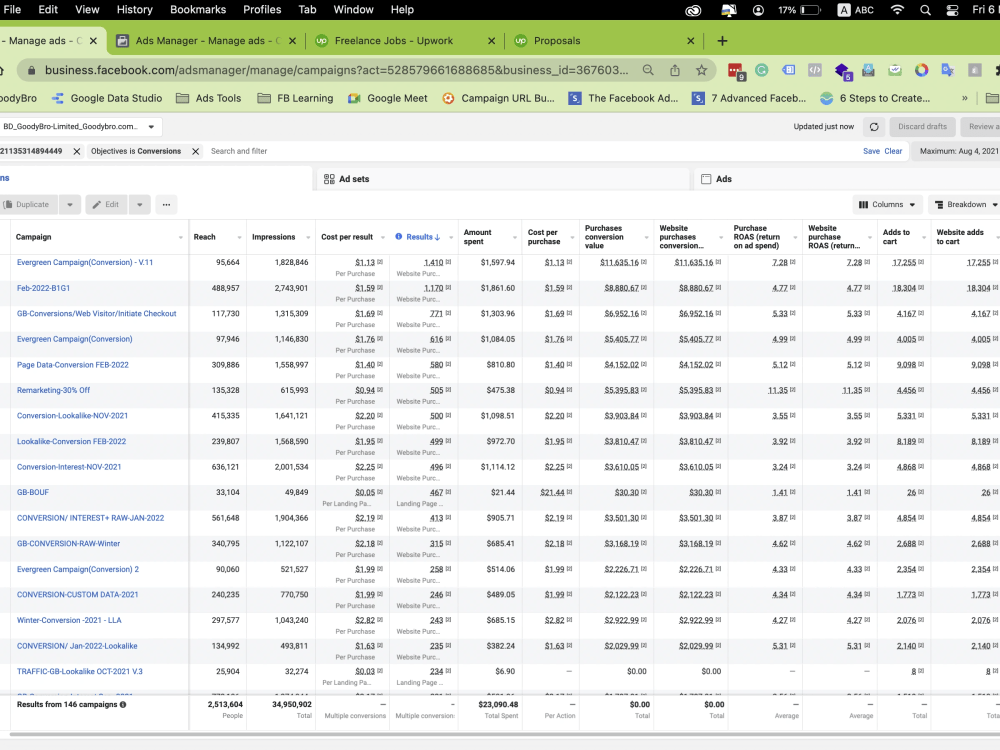Open the Bookmarks menu
Screen dimensions: 1000x750
pos(198,10)
